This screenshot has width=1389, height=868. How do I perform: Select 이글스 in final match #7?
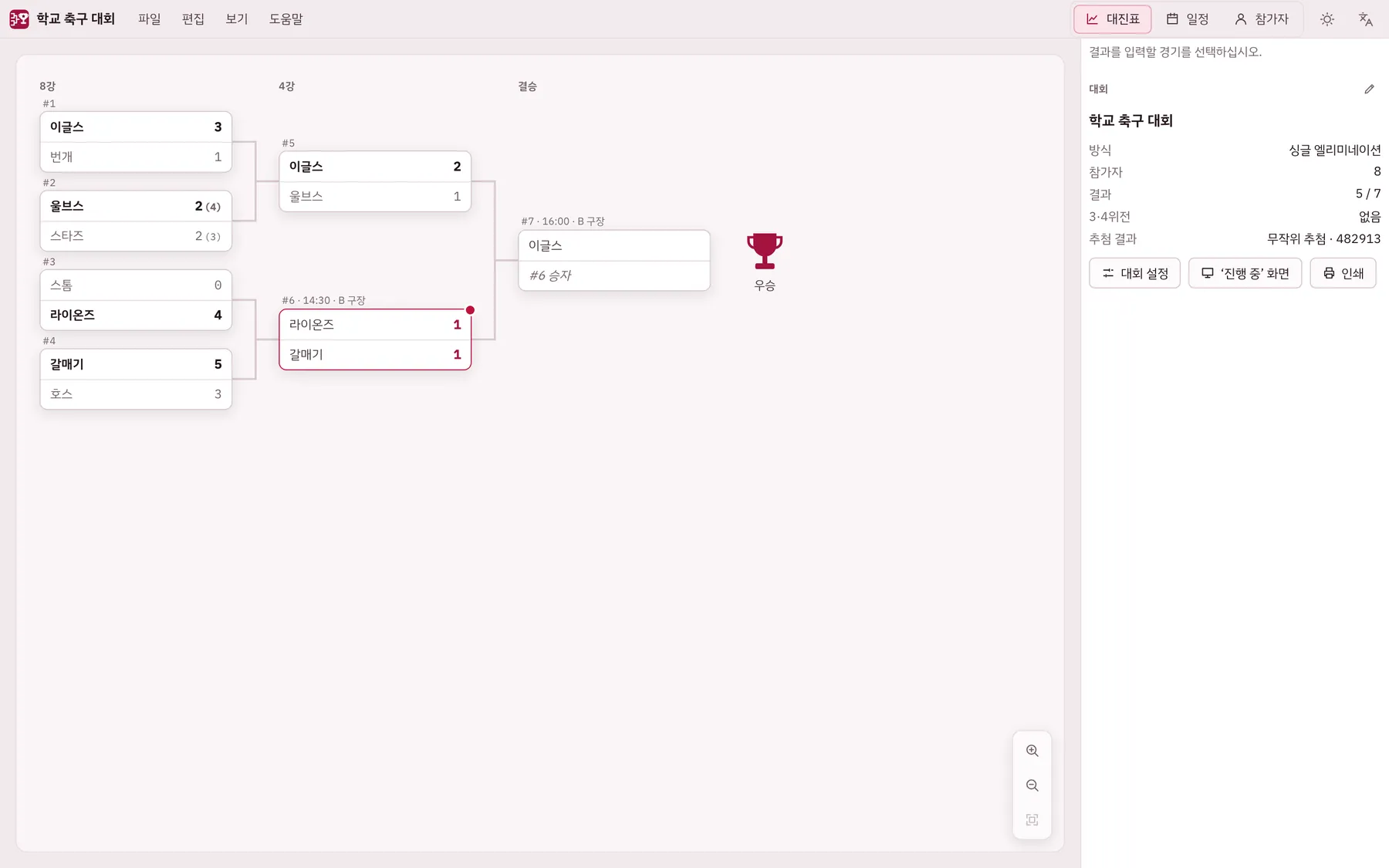click(614, 246)
